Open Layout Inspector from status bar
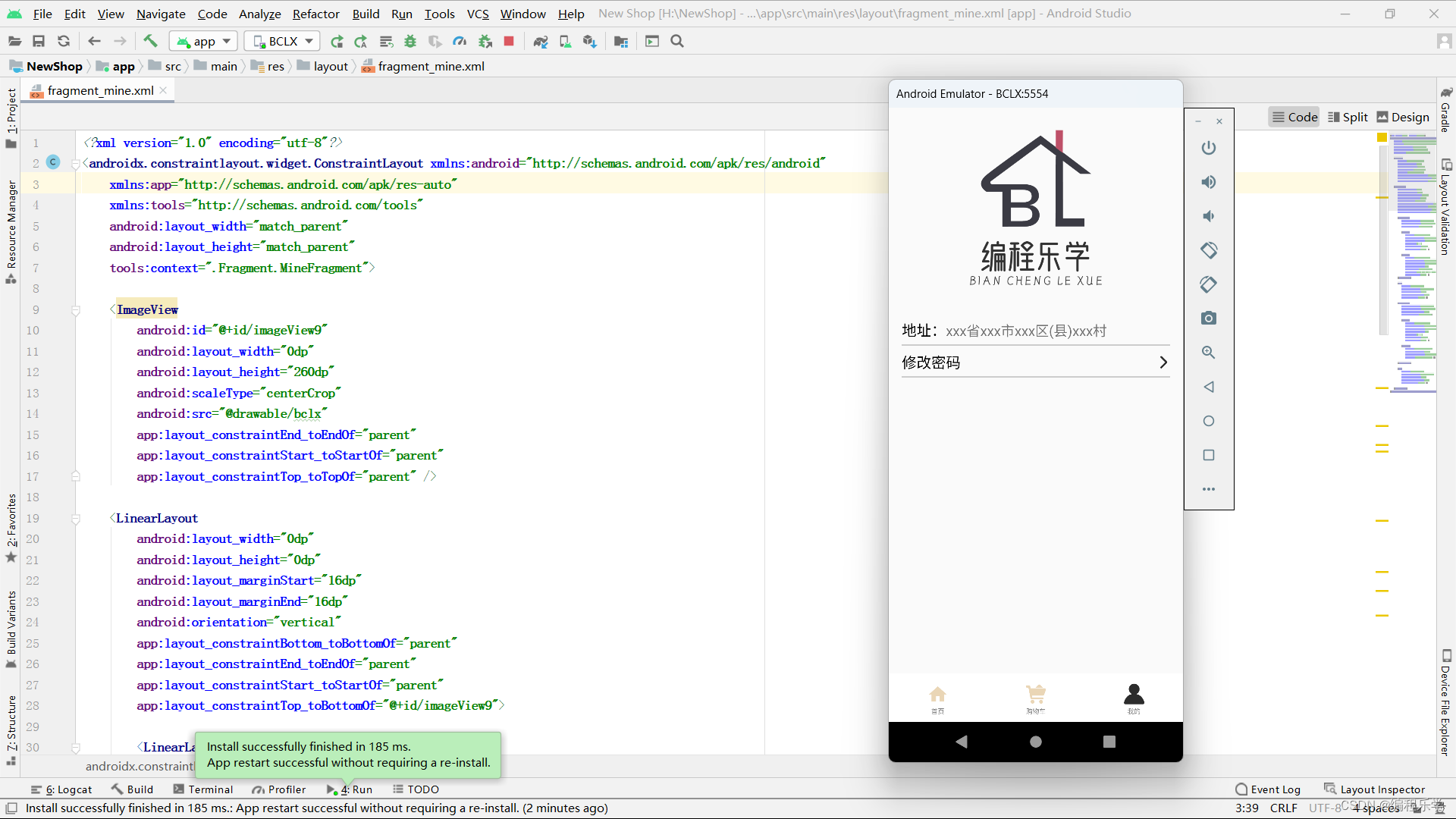Image resolution: width=1456 pixels, height=819 pixels. [x=1374, y=789]
